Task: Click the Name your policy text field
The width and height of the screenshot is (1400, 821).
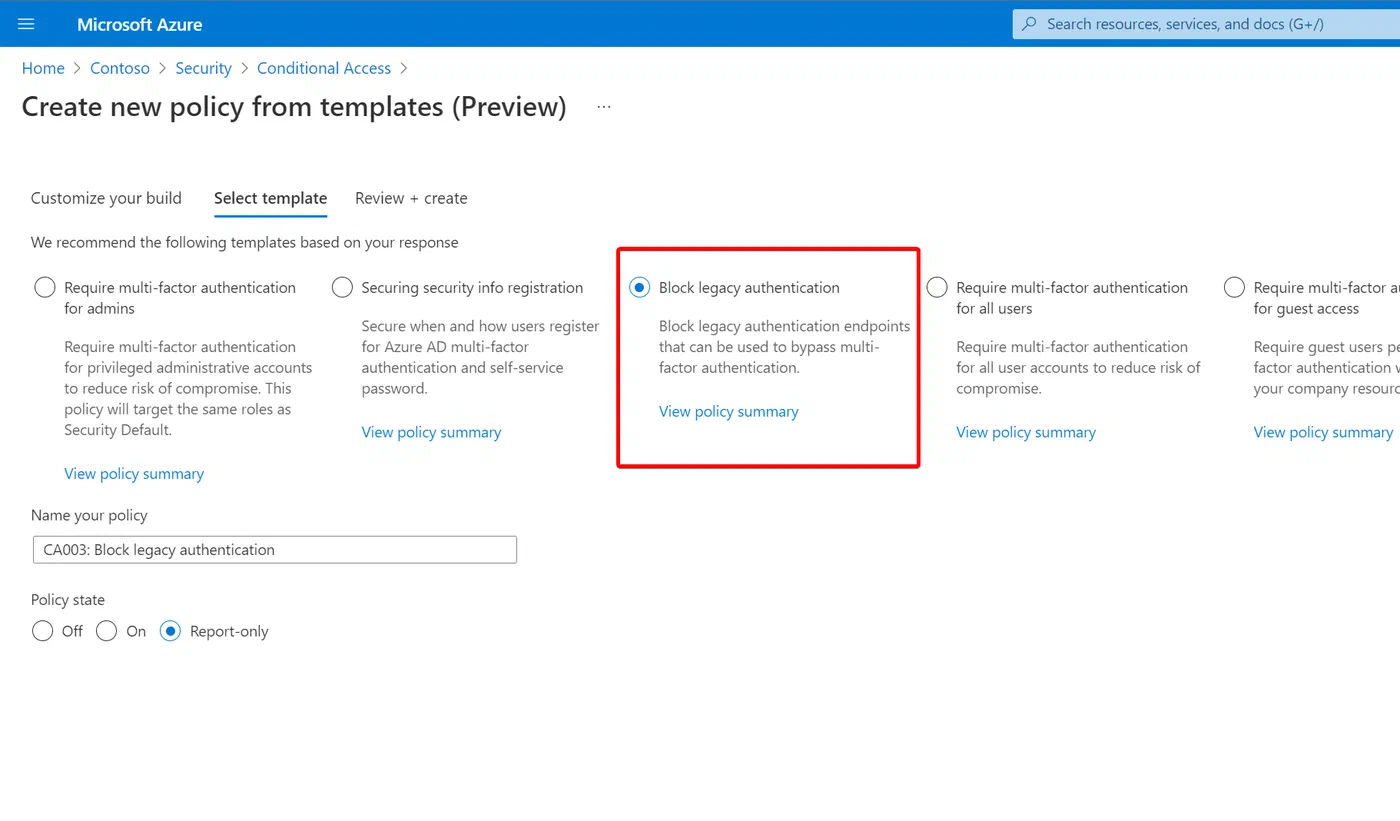Action: click(x=275, y=550)
